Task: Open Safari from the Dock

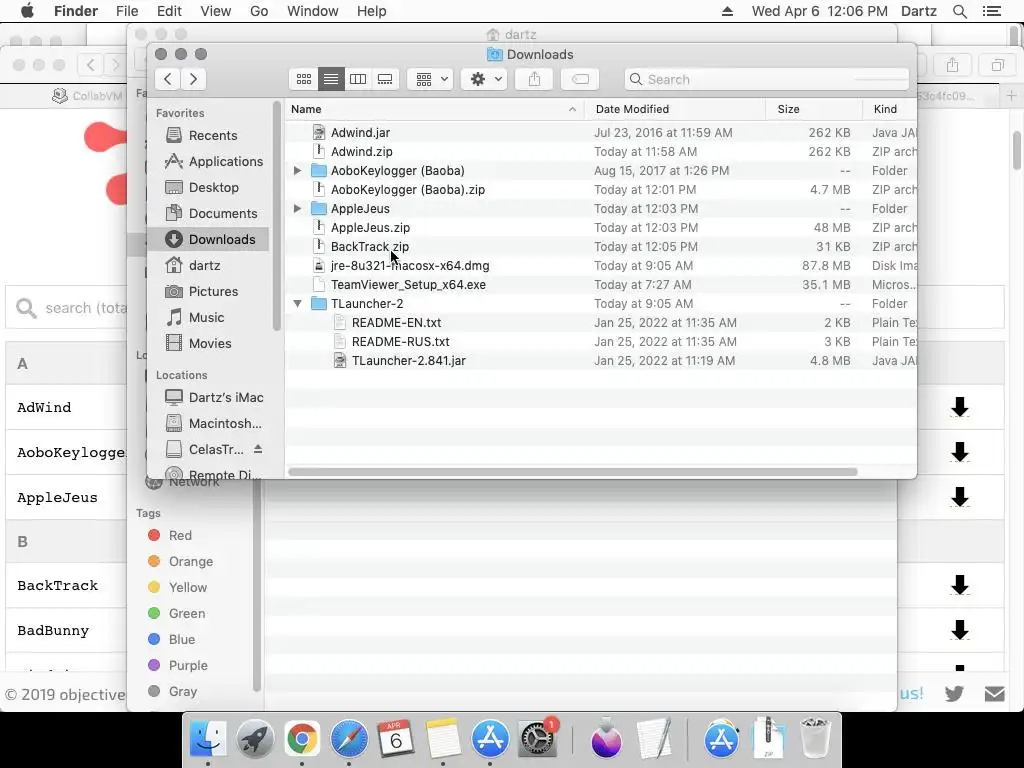Action: pos(349,739)
